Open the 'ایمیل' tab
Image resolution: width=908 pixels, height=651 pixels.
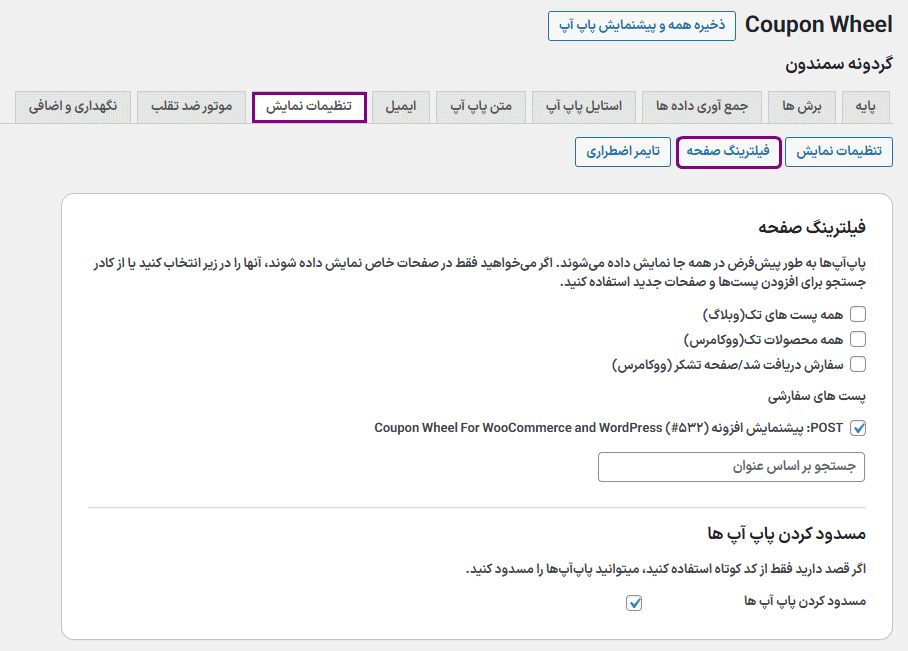coord(401,107)
